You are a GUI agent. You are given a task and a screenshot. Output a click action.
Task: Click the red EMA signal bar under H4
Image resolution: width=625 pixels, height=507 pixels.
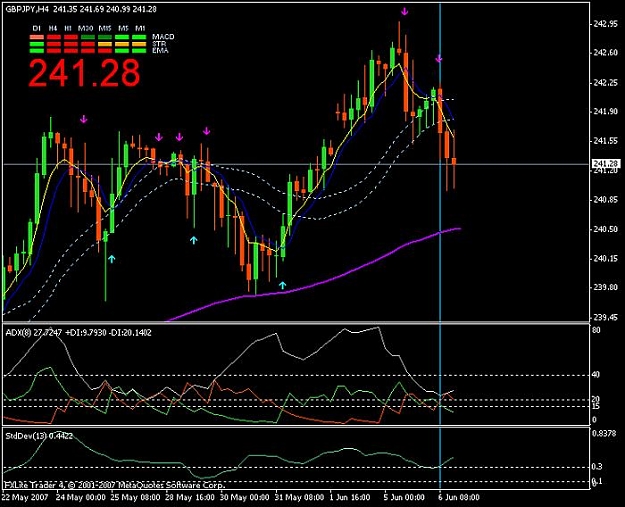point(54,51)
